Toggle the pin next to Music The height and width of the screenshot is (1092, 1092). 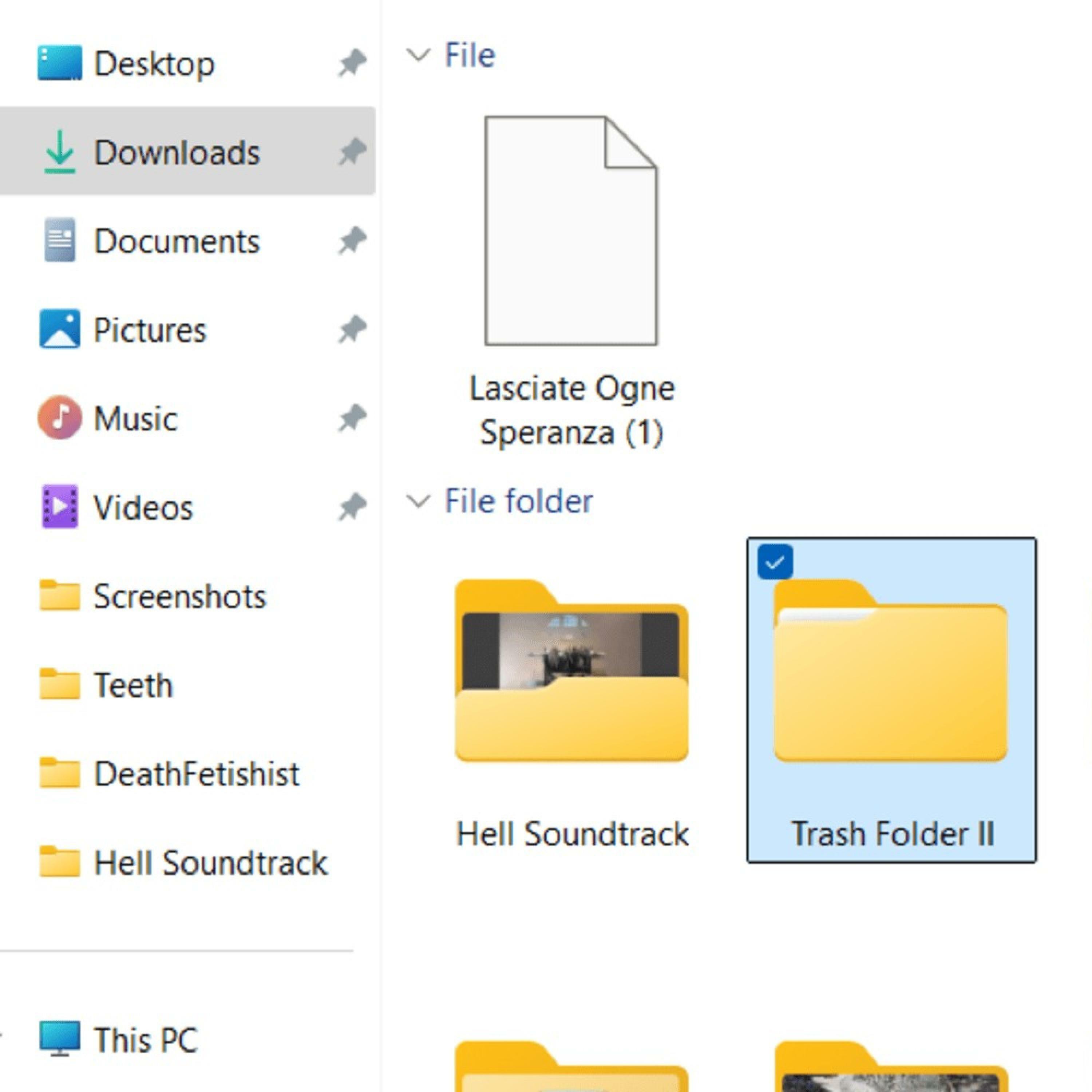(x=352, y=418)
